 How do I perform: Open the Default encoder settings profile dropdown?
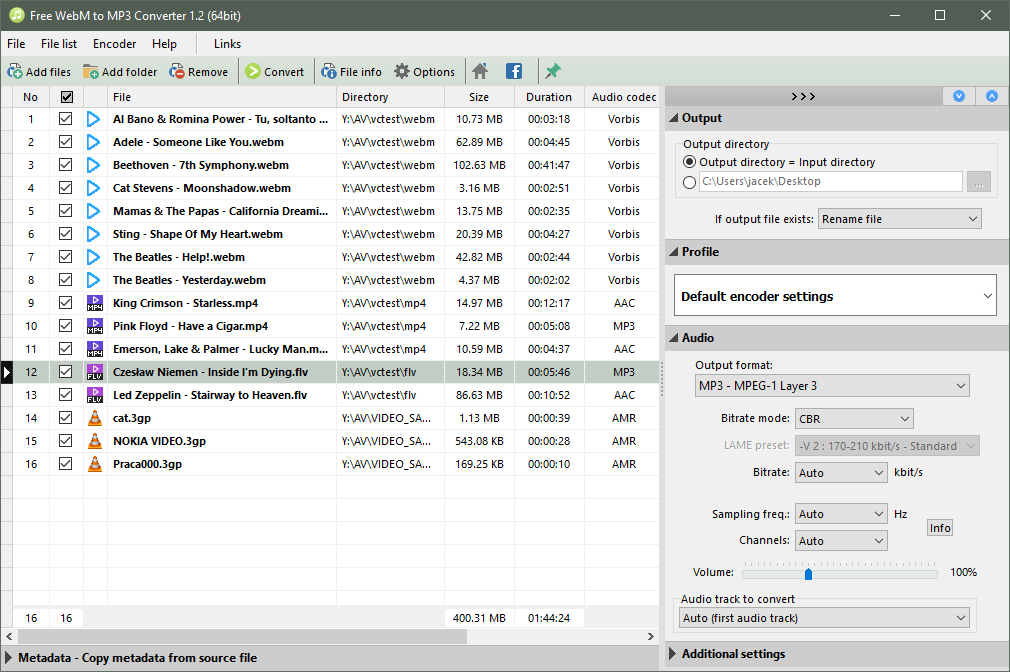point(835,296)
